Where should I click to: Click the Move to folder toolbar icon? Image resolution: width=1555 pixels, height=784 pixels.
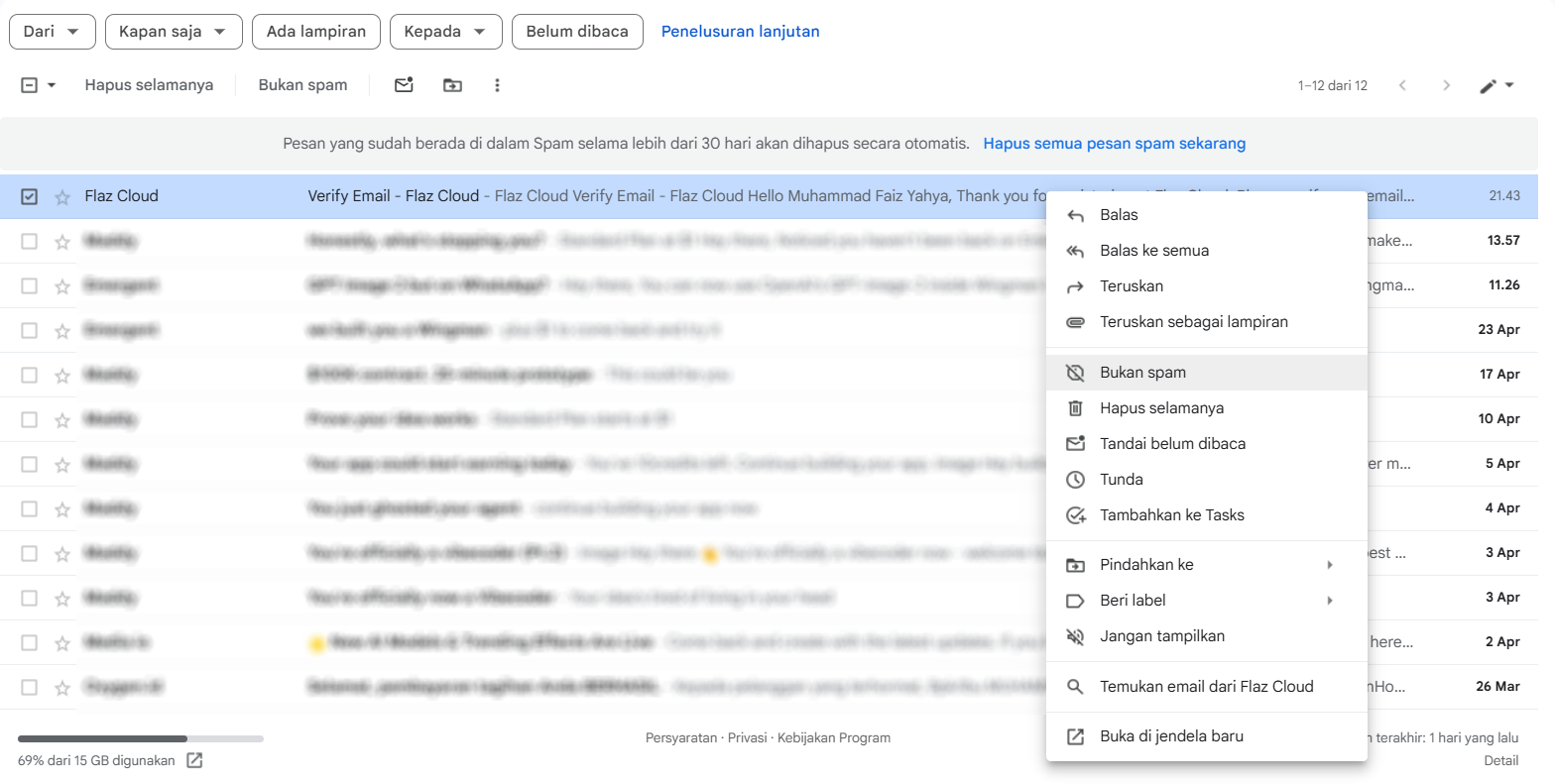pyautogui.click(x=452, y=85)
